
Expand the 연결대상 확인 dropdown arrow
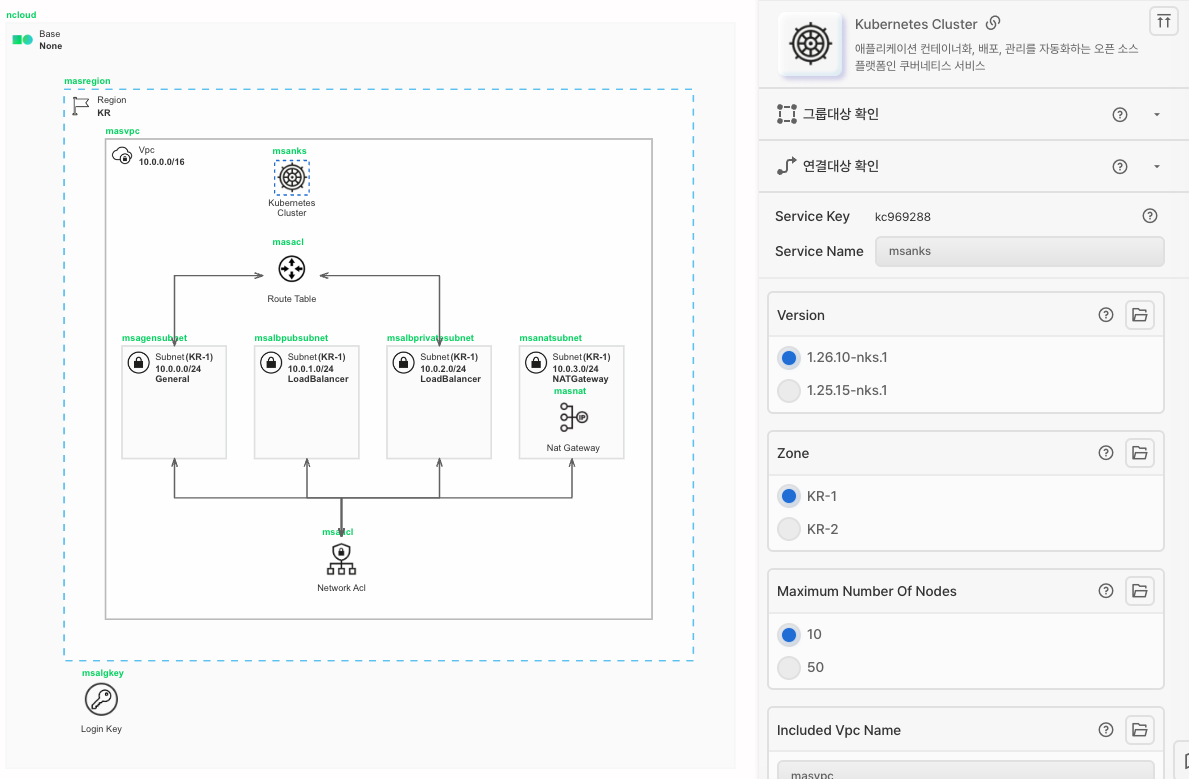coord(1156,167)
